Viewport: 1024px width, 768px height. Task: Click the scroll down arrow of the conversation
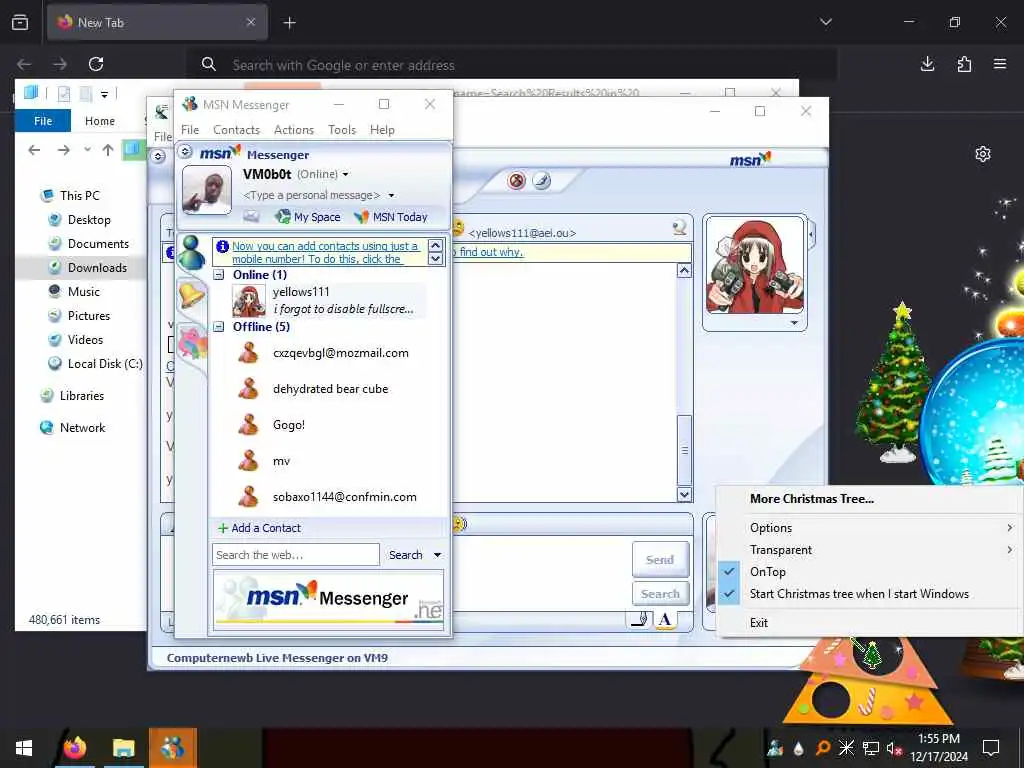click(684, 494)
